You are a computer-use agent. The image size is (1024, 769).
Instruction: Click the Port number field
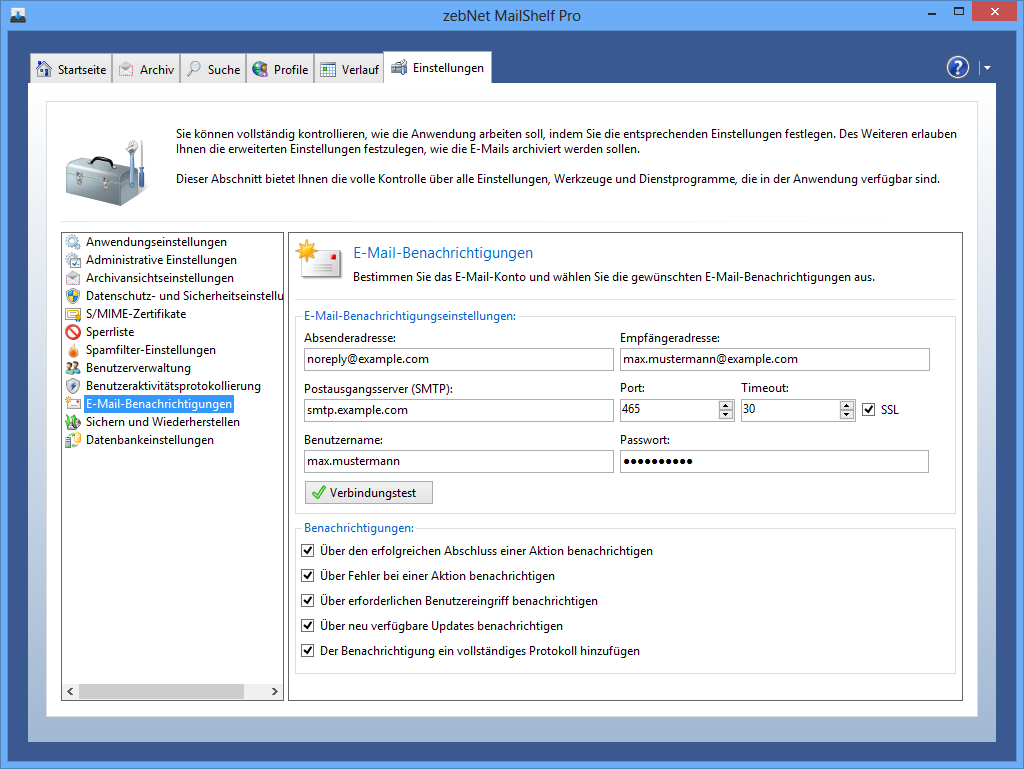point(669,409)
